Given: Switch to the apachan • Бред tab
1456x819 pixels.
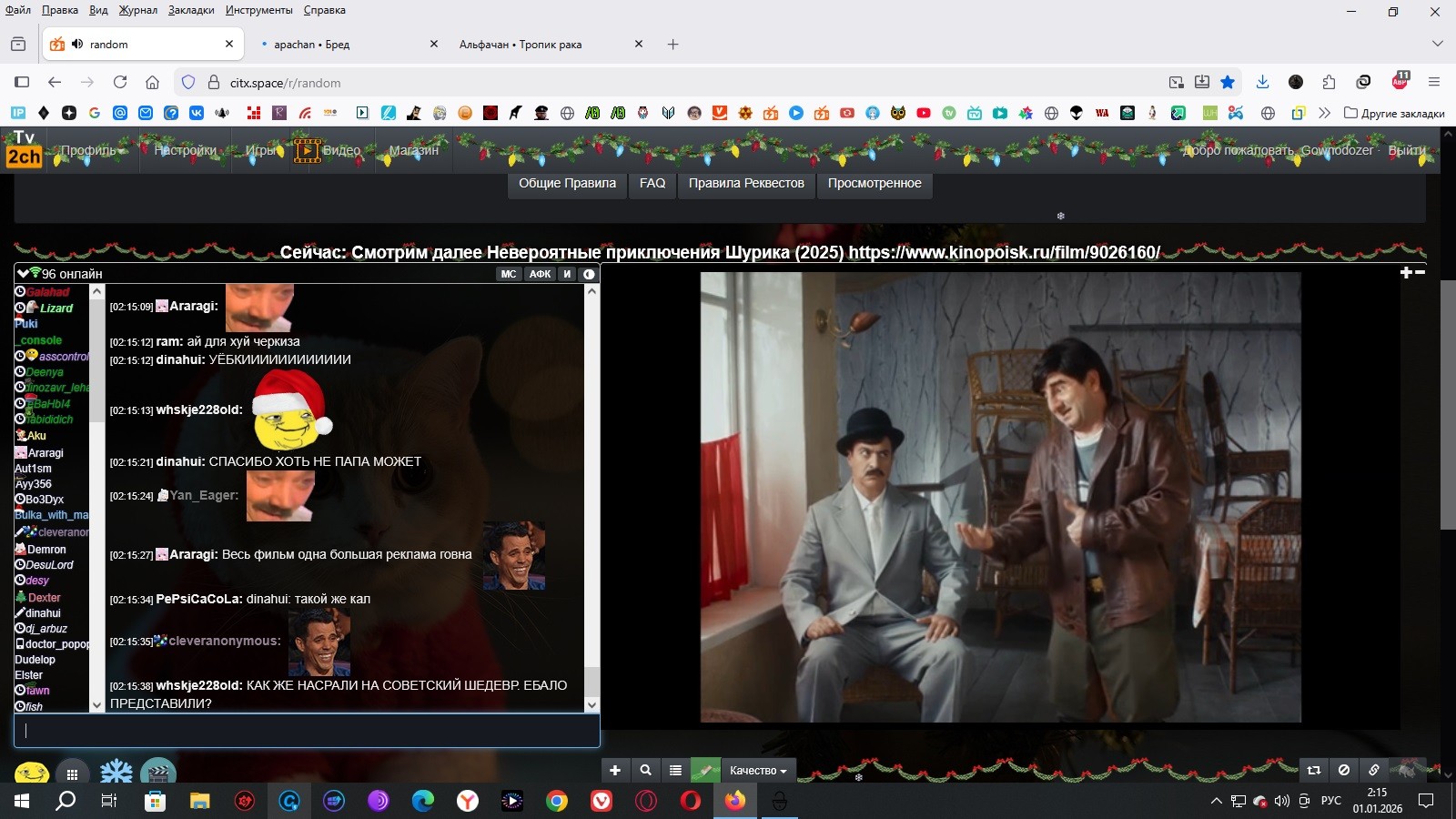Looking at the screenshot, I should [311, 44].
